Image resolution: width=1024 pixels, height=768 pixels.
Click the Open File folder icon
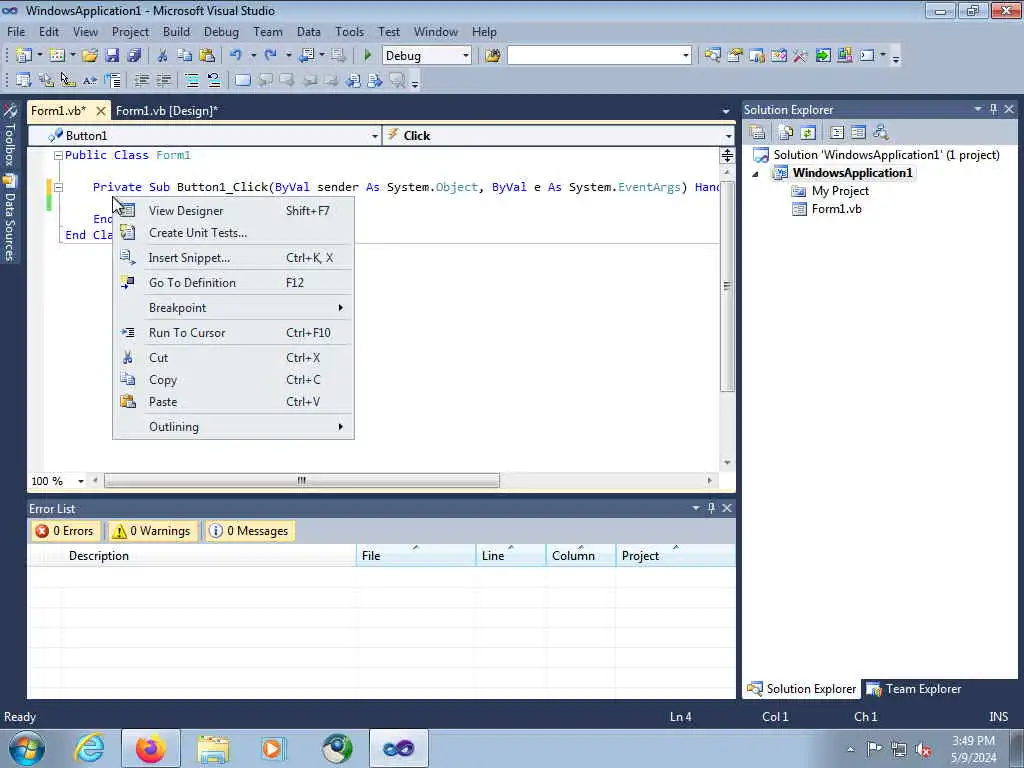[x=89, y=56]
